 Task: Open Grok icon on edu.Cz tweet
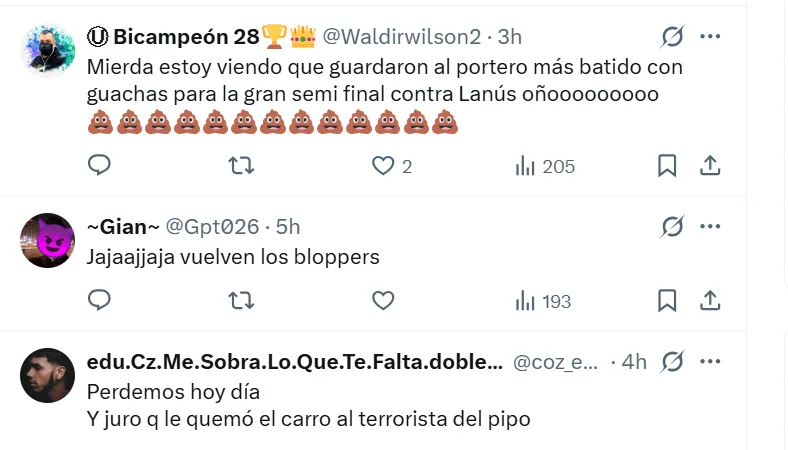coord(672,362)
